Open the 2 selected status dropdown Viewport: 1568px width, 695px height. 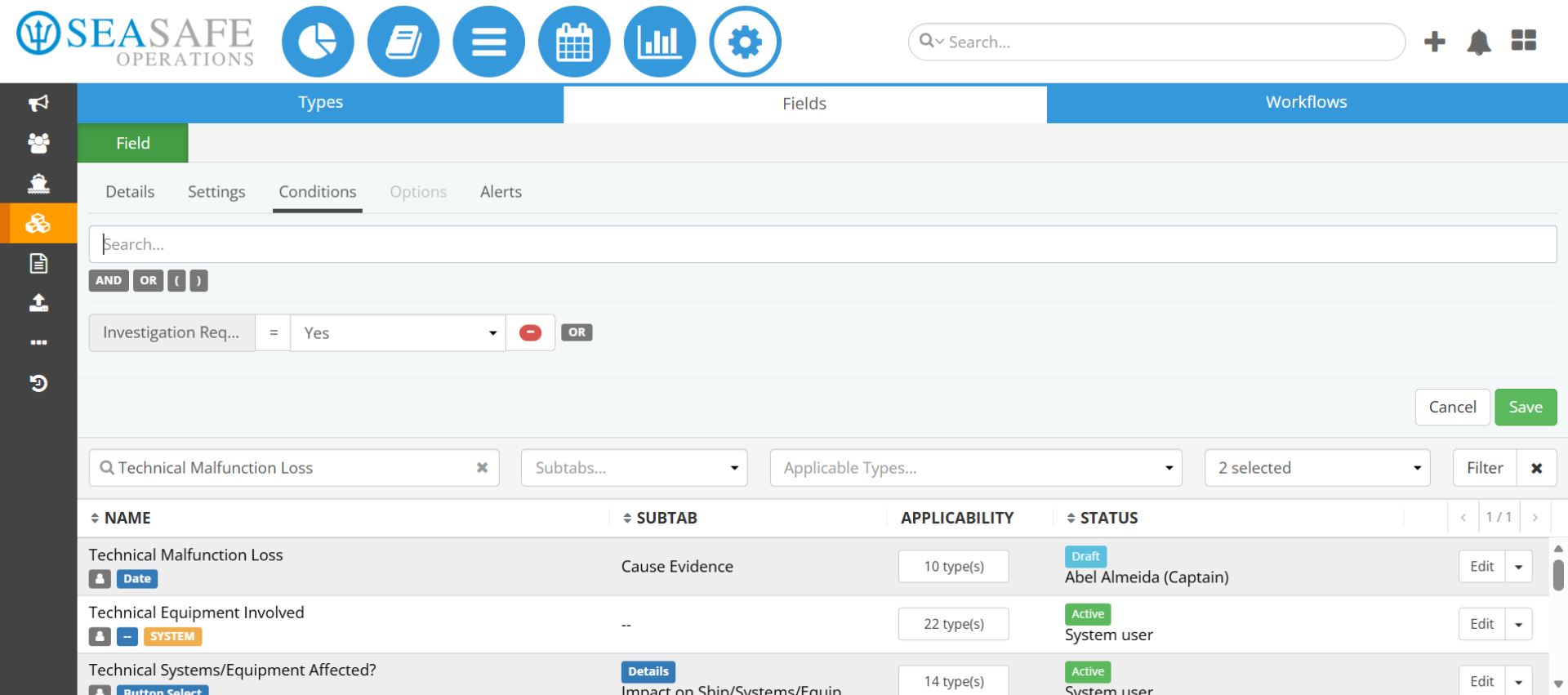point(1317,468)
